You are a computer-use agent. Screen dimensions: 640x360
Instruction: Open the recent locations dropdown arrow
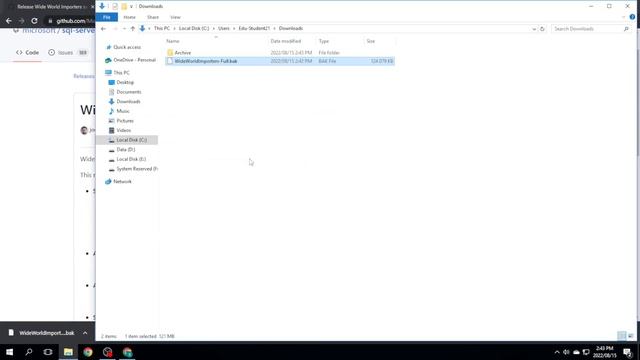pos(124,29)
